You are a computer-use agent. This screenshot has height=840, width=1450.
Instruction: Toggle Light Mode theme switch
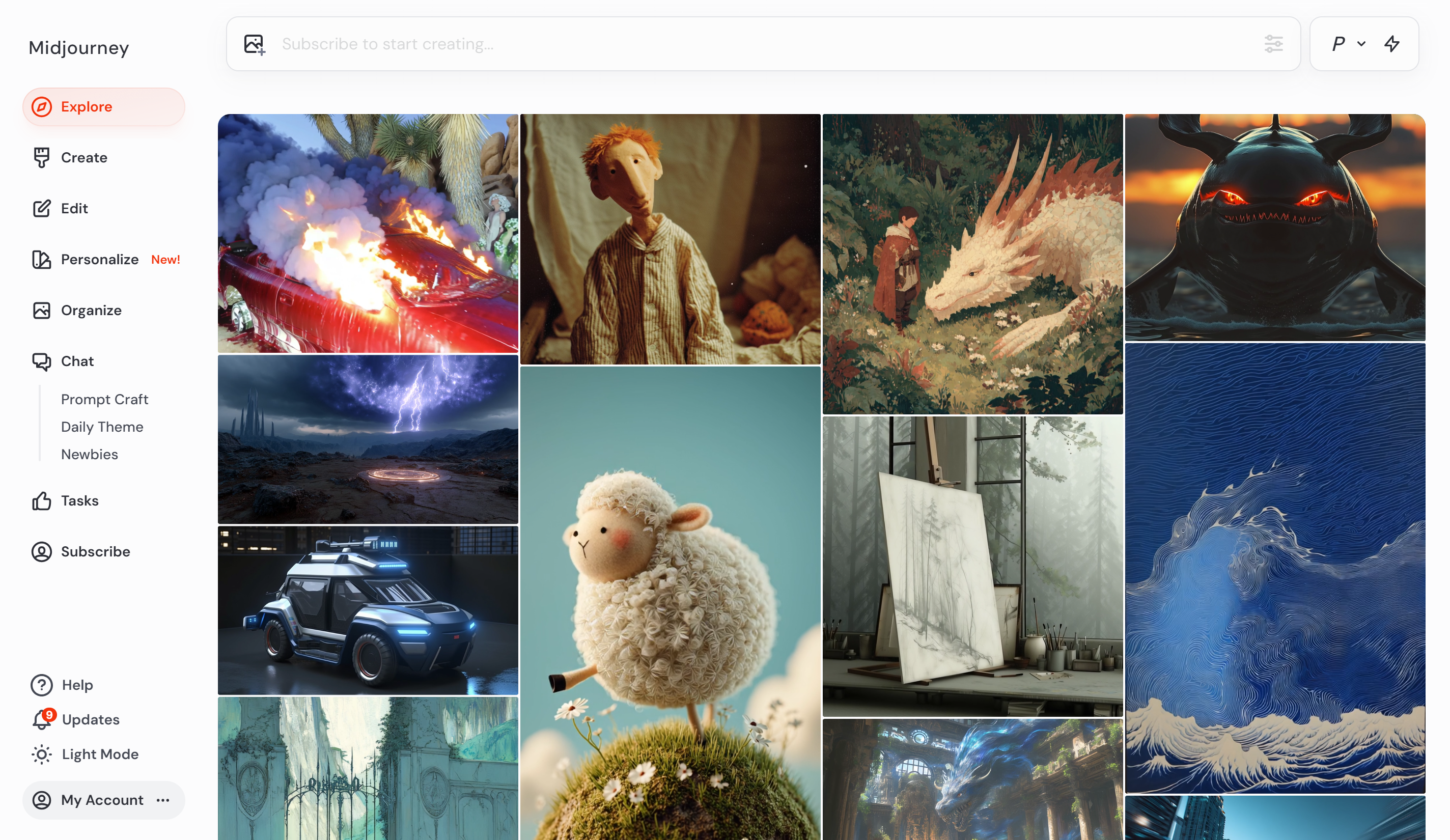tap(100, 754)
